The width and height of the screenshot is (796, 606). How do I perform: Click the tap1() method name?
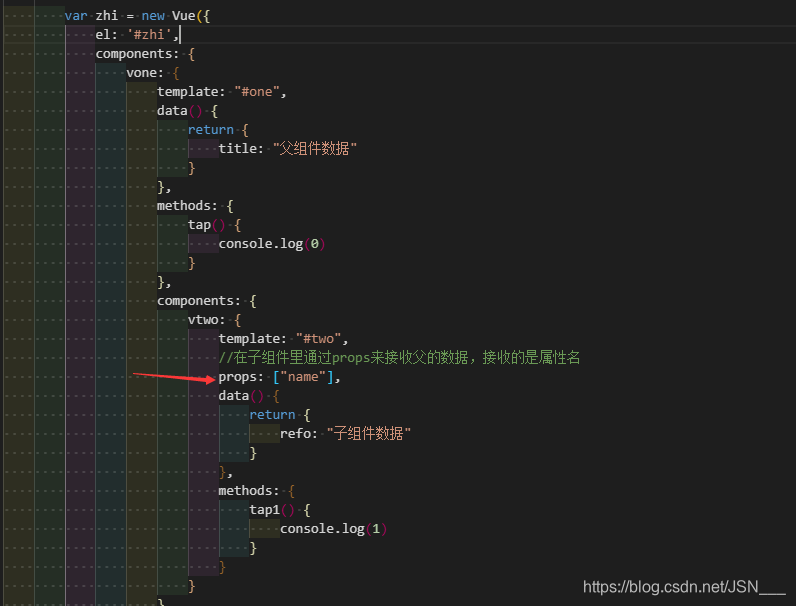tap(264, 510)
